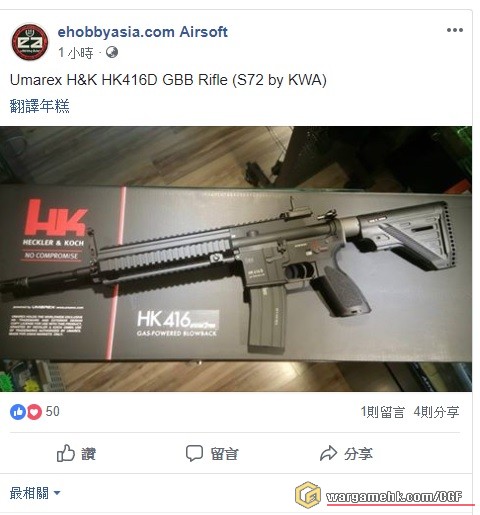The width and height of the screenshot is (480, 515).
Task: Click the speech bubble comment icon
Action: [194, 453]
